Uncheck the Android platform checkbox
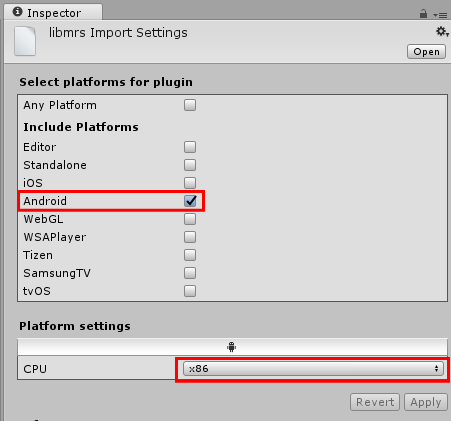451x421 pixels. pos(190,201)
